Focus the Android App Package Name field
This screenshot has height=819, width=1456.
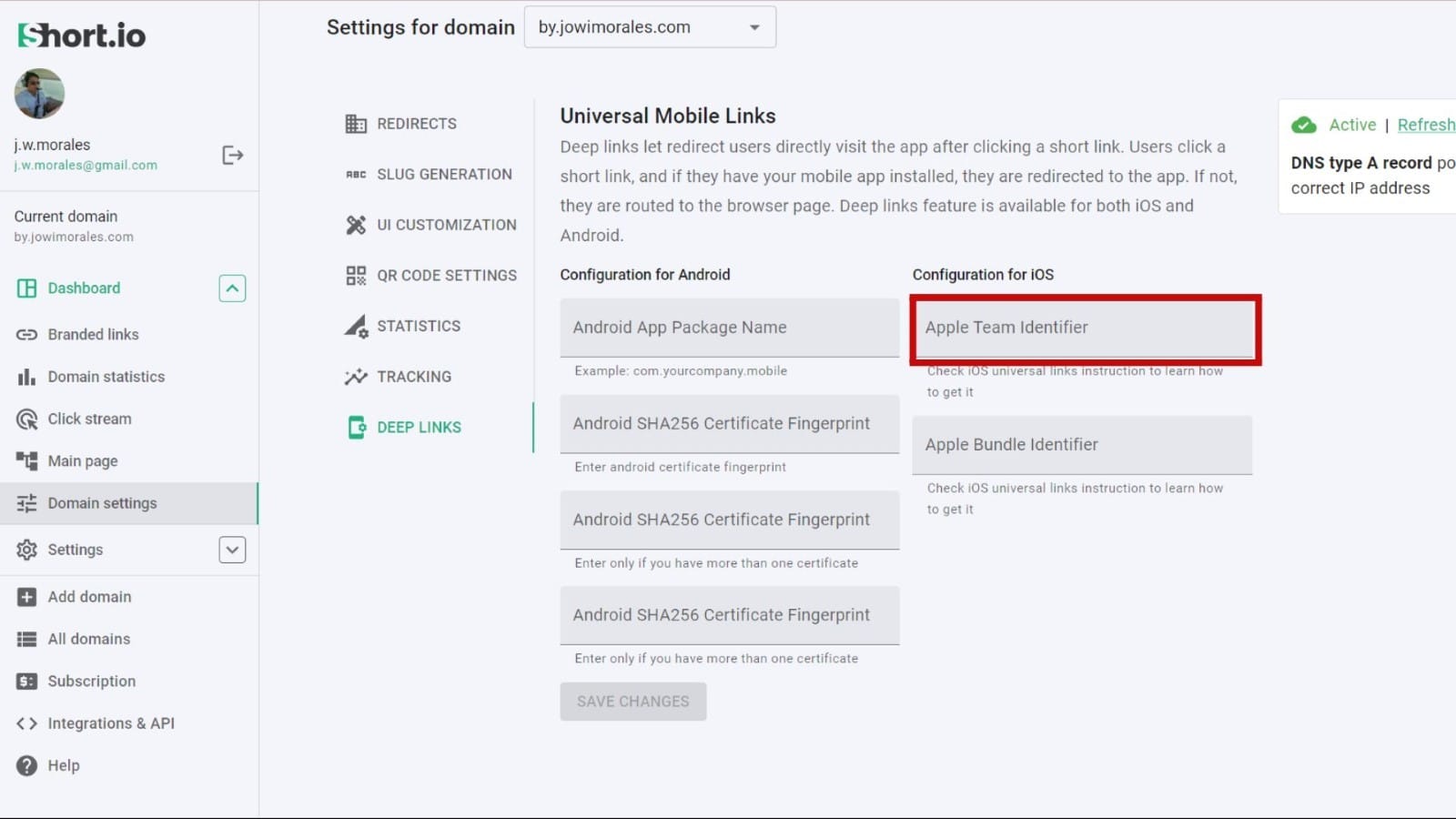(x=730, y=328)
